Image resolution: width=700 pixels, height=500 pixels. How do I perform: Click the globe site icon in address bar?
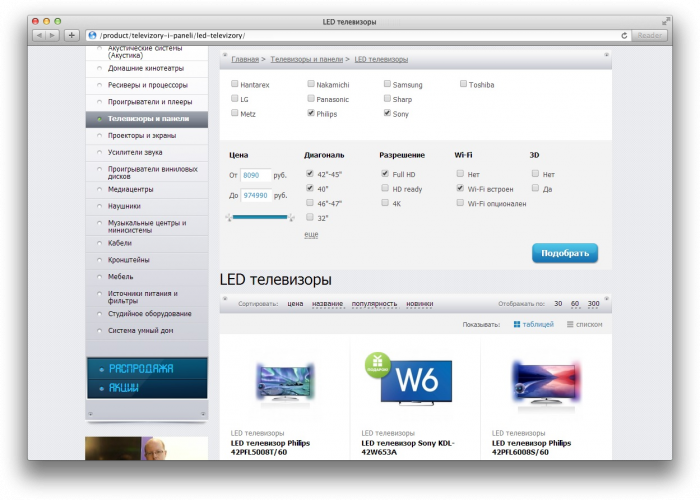(x=92, y=35)
